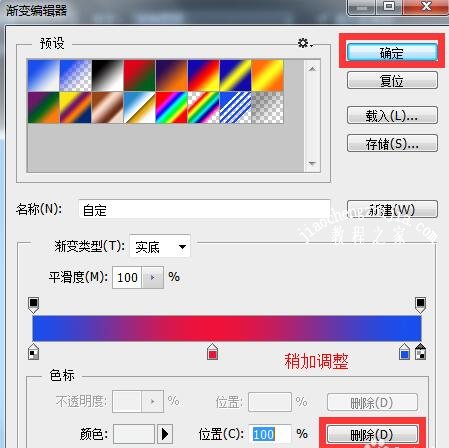Open the presets gear menu
This screenshot has height=448, width=449.
[305, 43]
